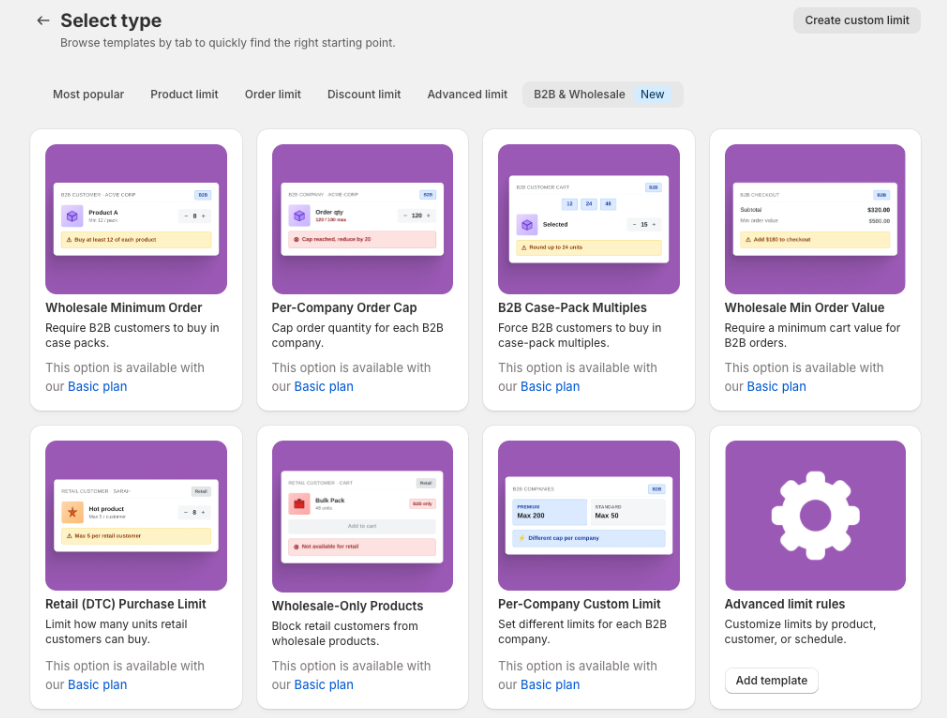Open Basic plan link under Wholesale Minimum Order
This screenshot has height=718, width=947.
[x=97, y=386]
